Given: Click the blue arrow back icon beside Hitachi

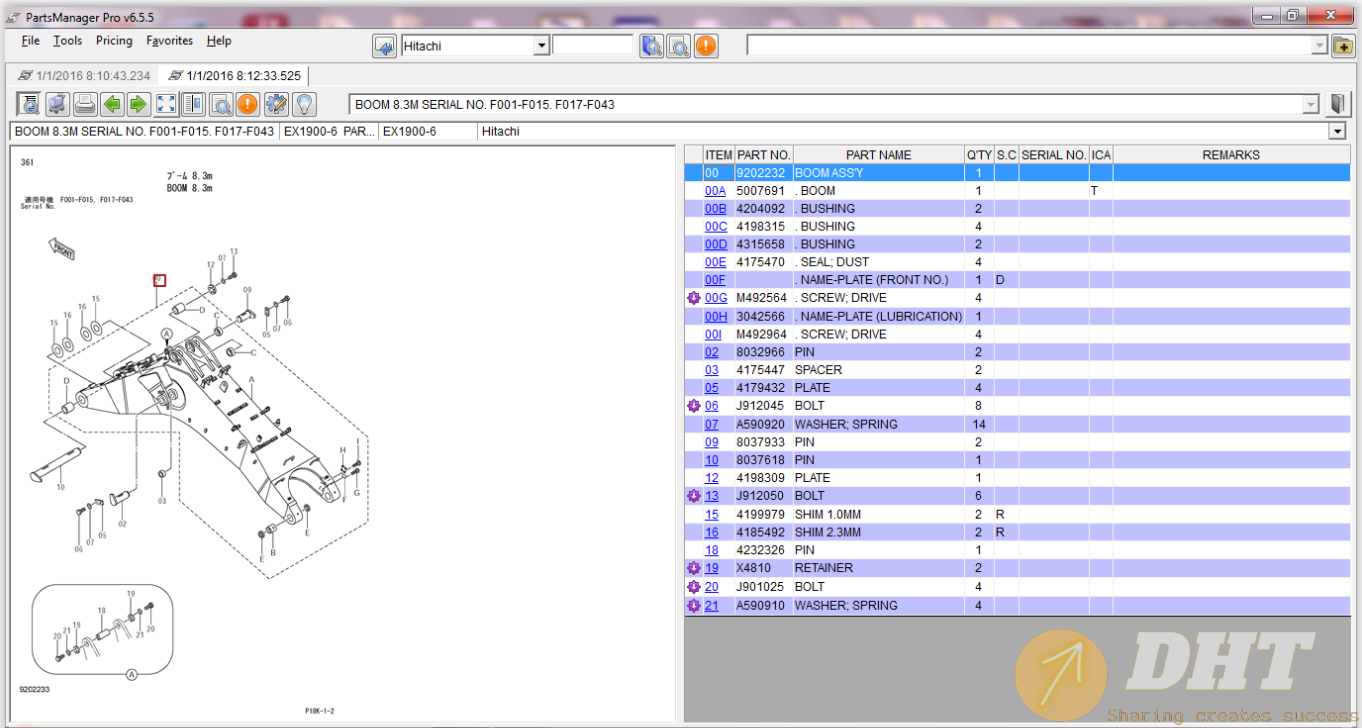Looking at the screenshot, I should point(384,46).
